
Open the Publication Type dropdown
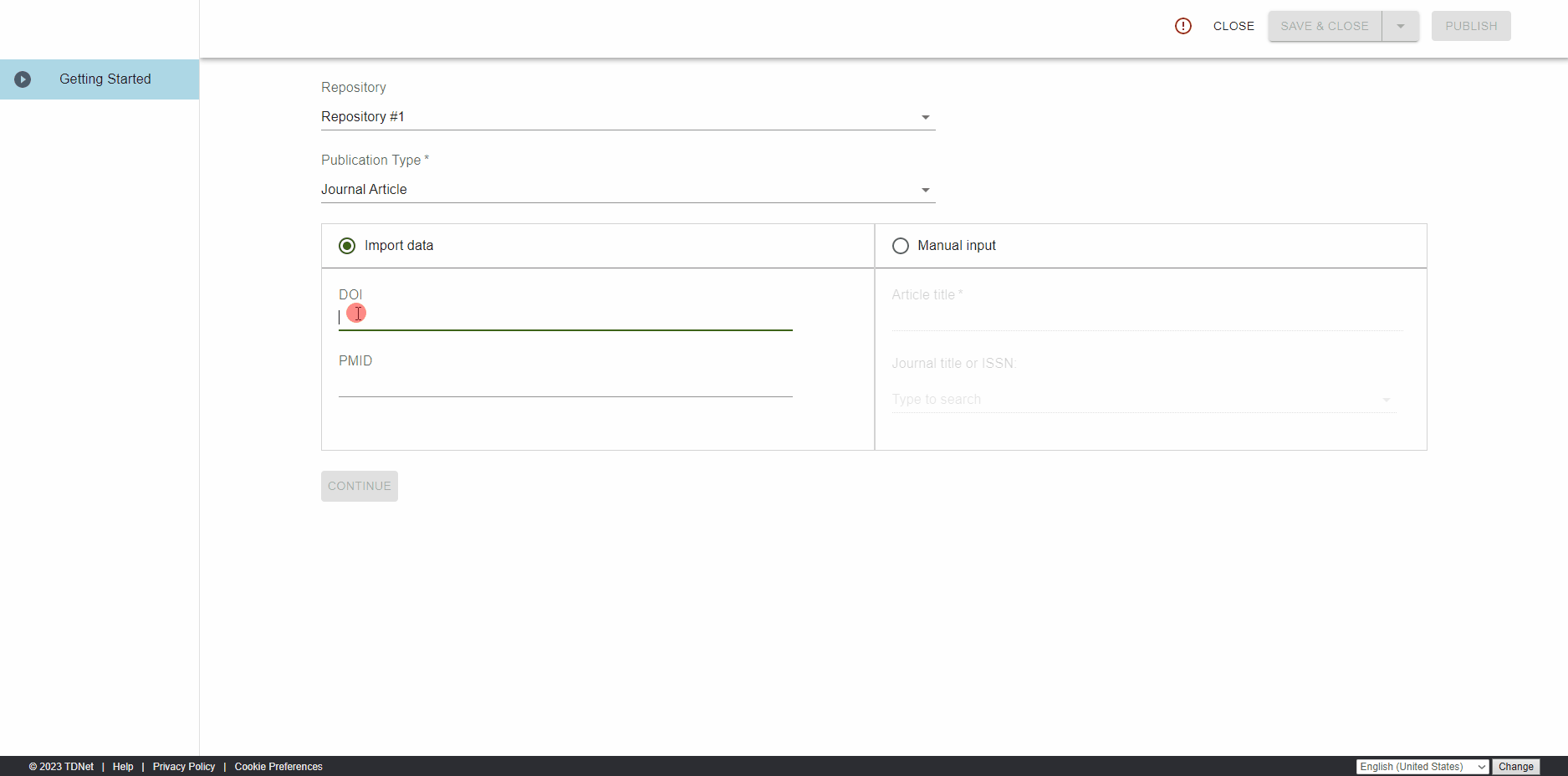click(x=925, y=190)
